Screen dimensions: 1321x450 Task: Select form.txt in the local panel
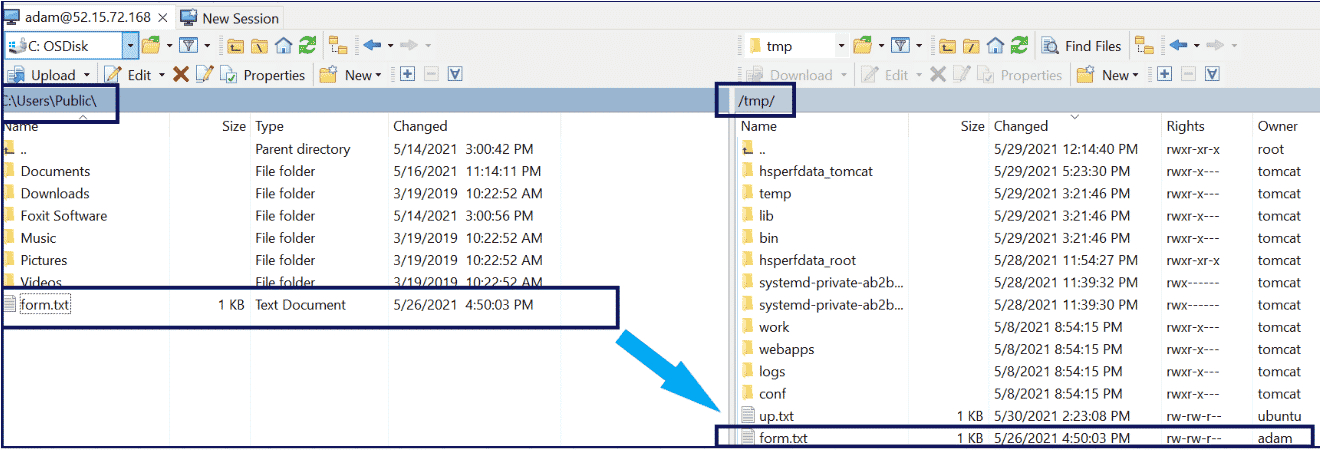(45, 305)
